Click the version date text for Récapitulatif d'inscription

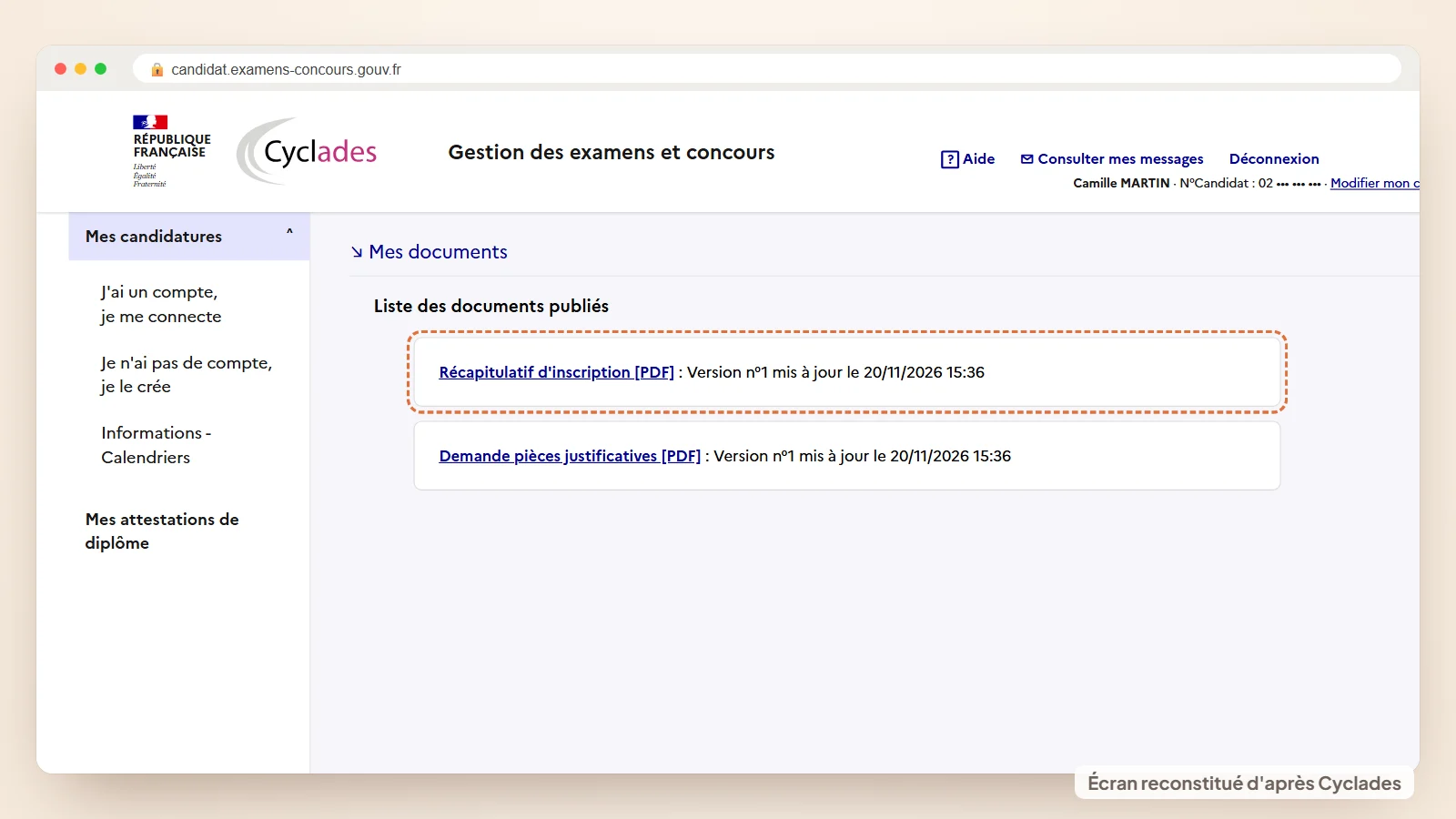[835, 372]
